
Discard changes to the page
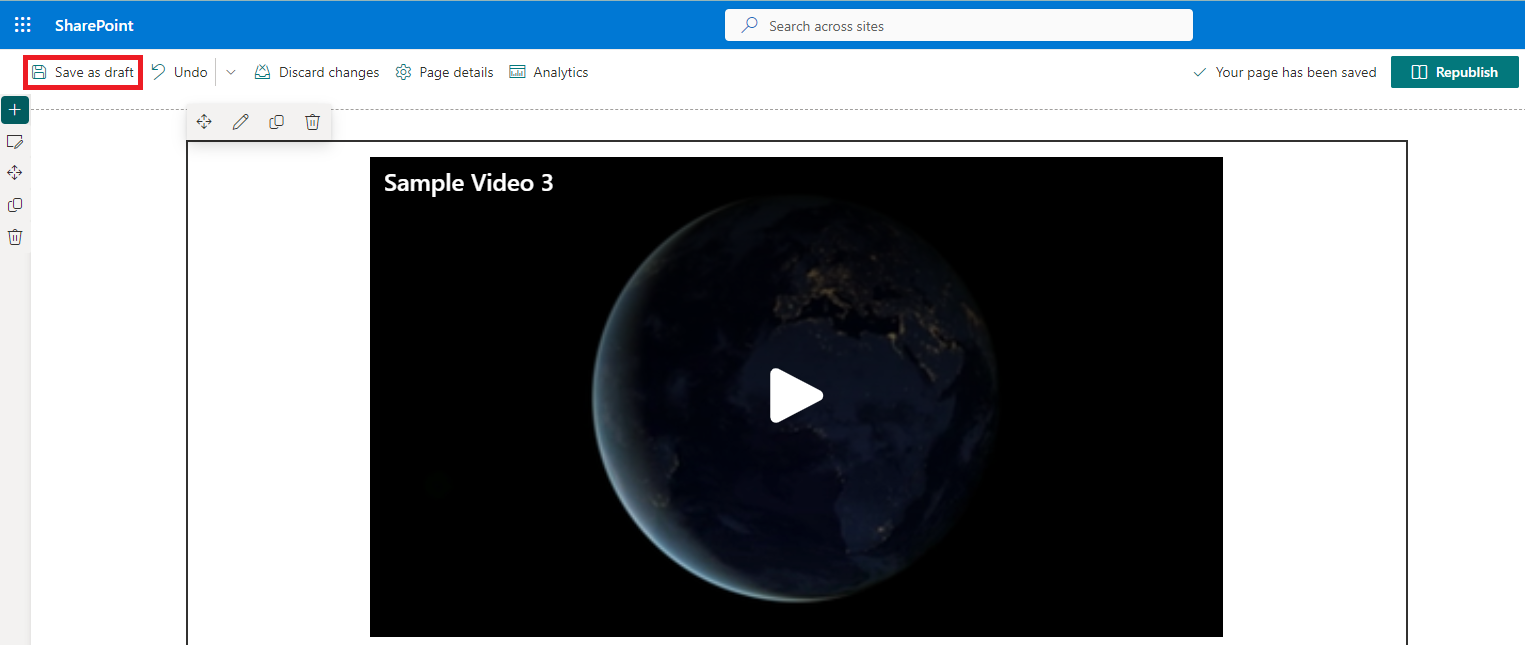tap(316, 71)
